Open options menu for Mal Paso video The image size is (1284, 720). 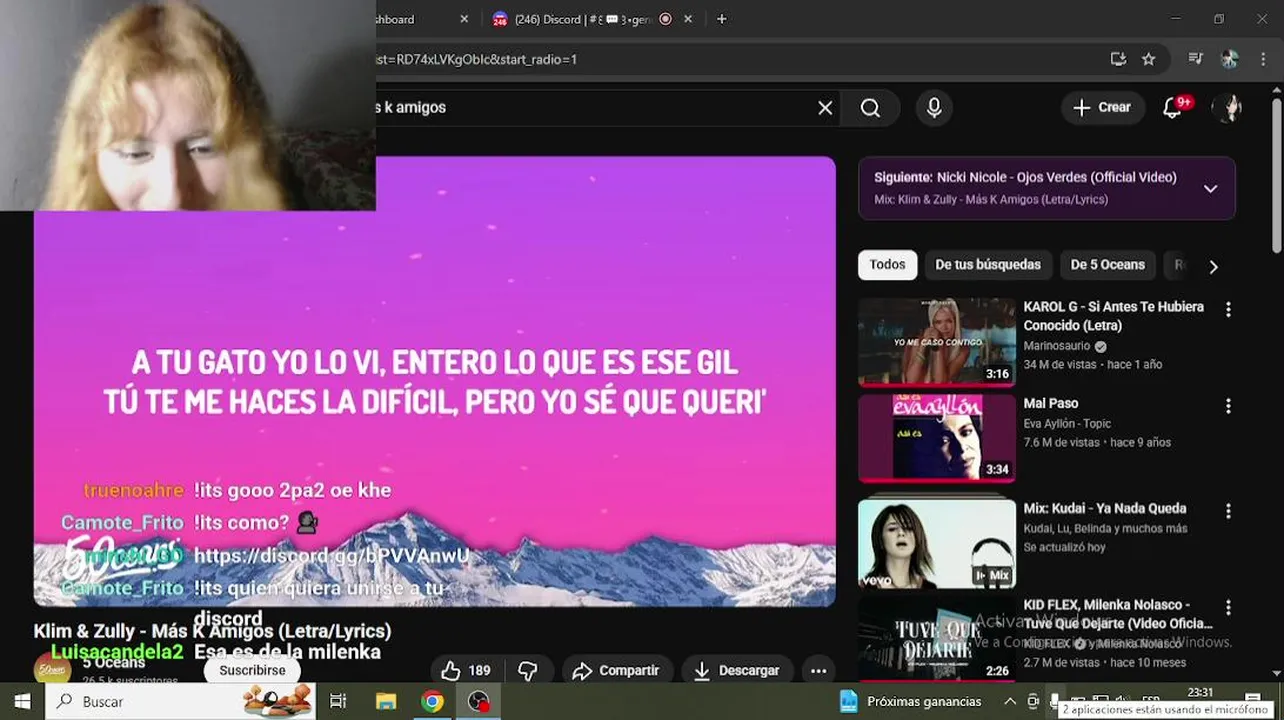click(x=1228, y=407)
